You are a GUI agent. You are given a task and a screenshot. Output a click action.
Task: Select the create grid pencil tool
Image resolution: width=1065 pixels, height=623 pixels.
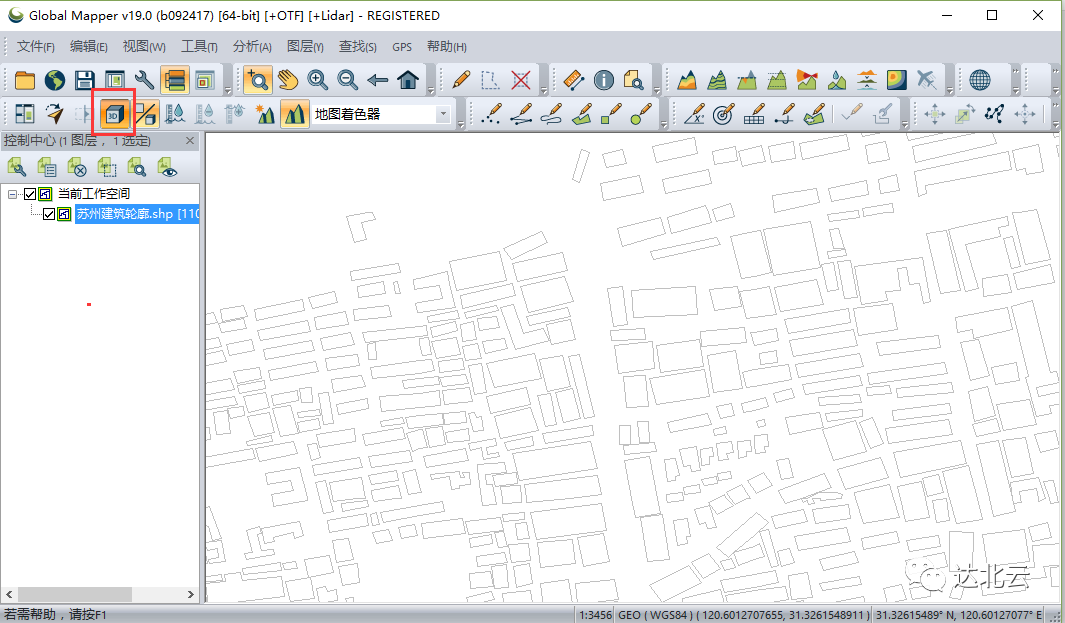754,113
